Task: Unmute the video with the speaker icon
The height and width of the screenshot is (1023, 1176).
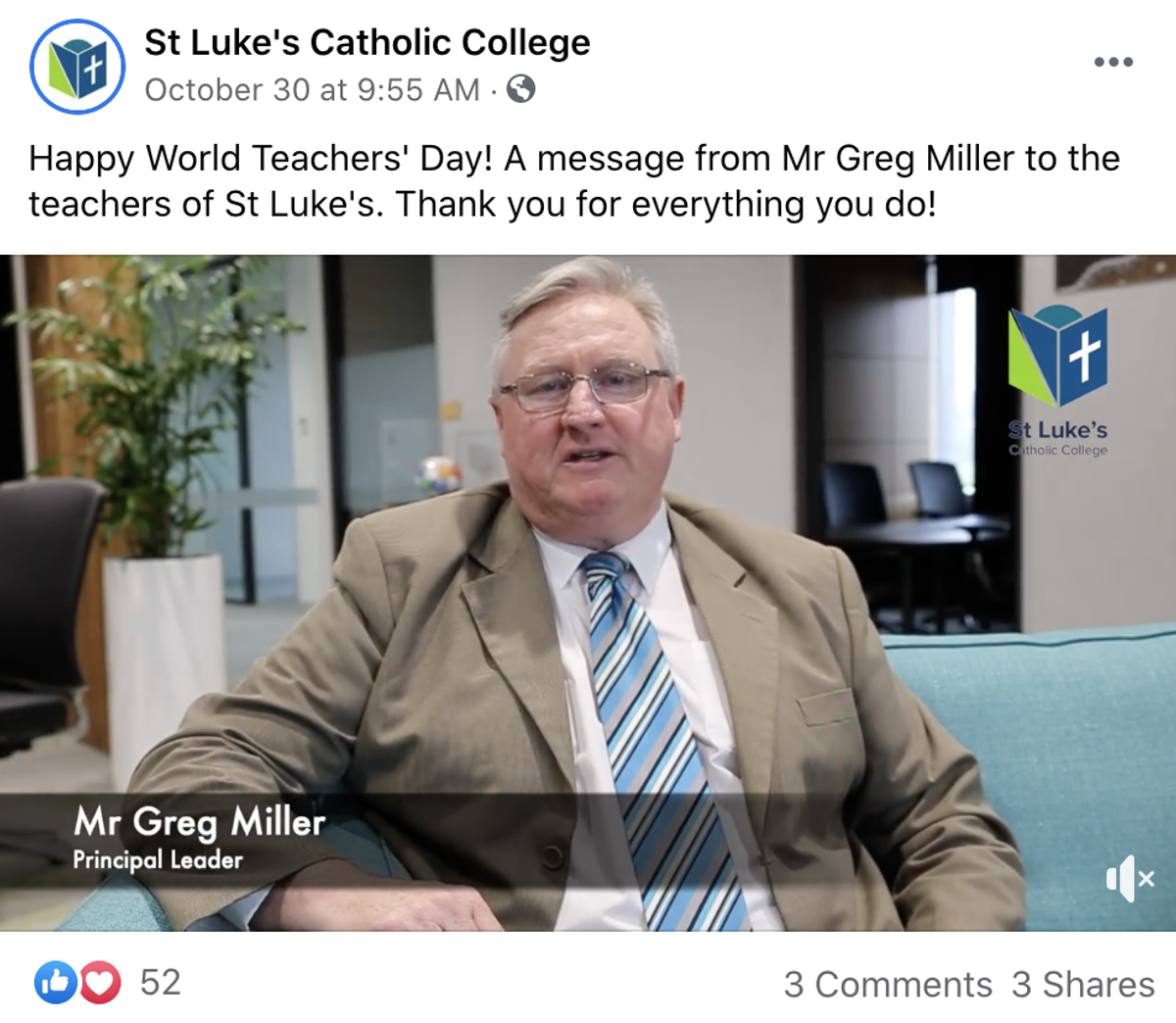Action: point(1130,878)
